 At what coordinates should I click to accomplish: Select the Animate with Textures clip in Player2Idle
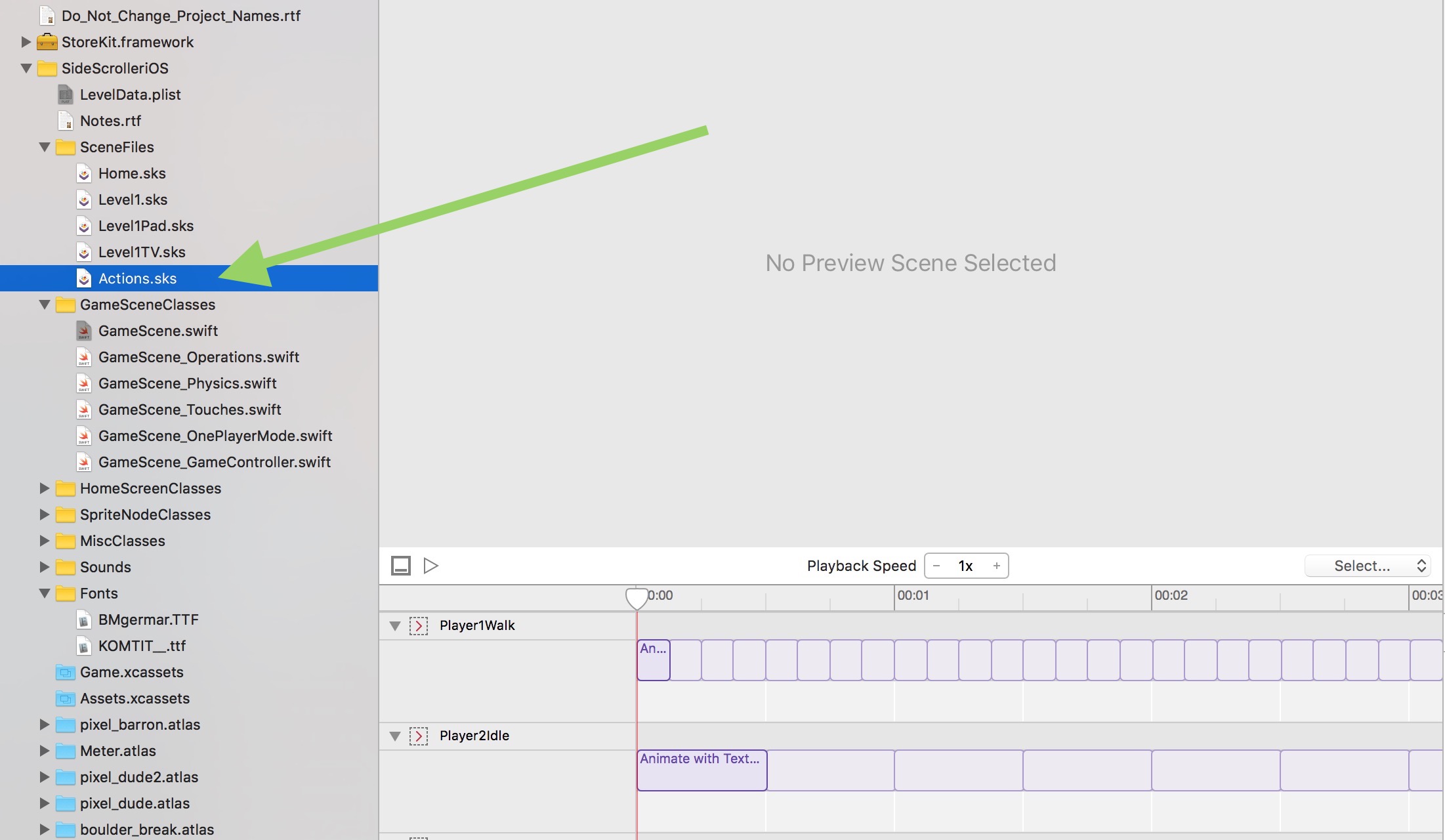point(702,770)
